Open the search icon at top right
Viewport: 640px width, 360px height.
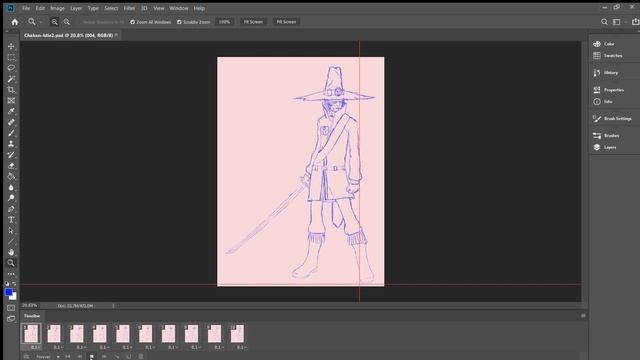pyautogui.click(x=604, y=22)
